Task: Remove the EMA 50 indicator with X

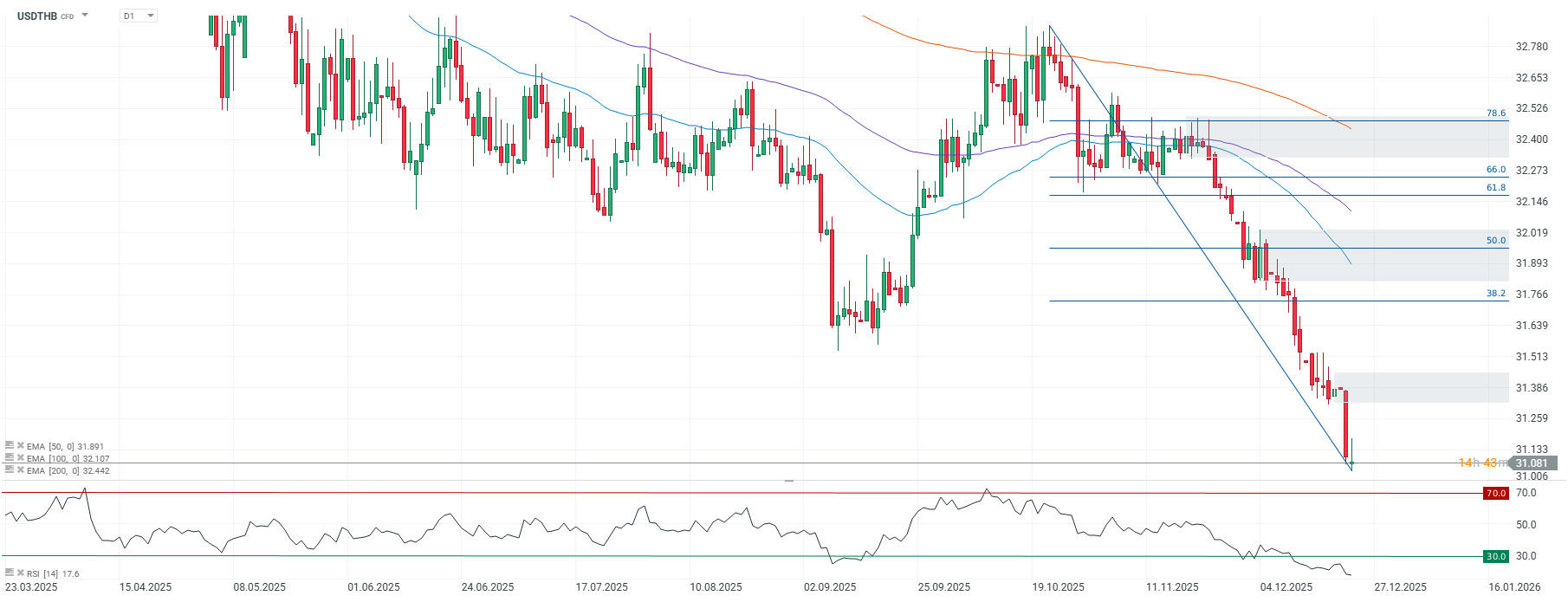Action: point(20,446)
